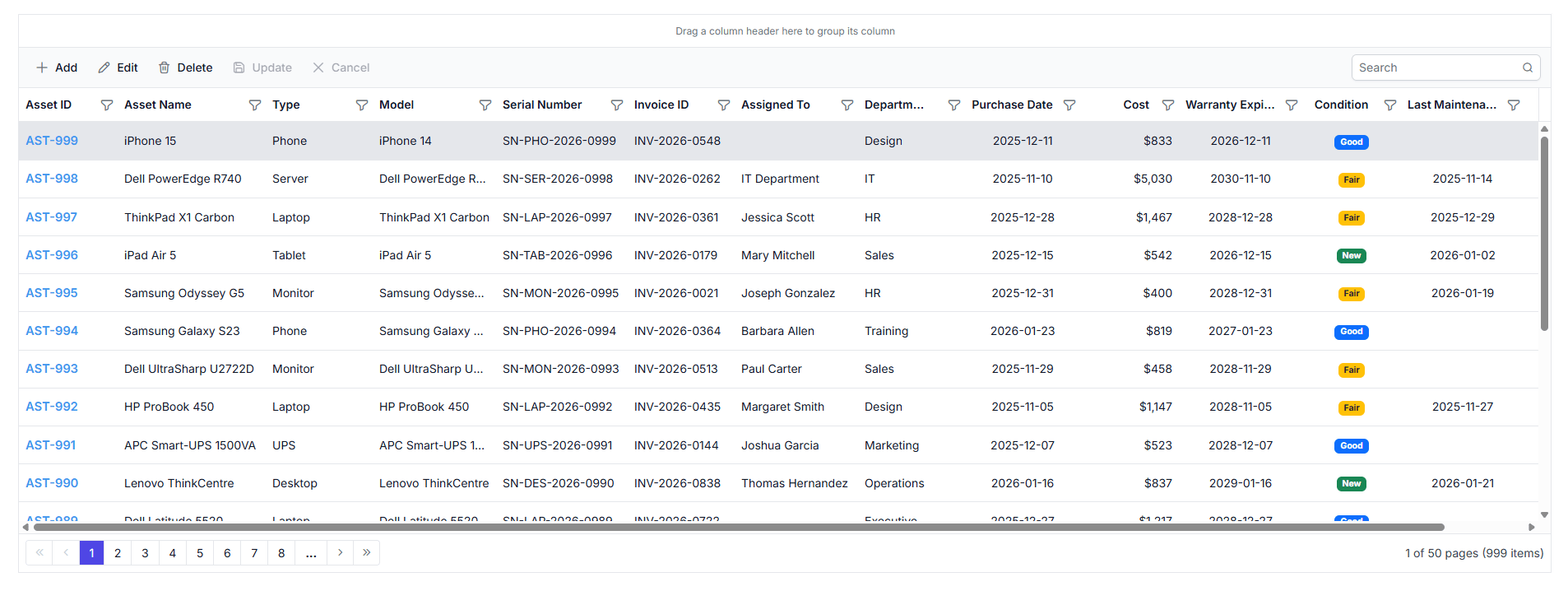Jump to first page arrow
This screenshot has height=591, width=1568.
(39, 552)
